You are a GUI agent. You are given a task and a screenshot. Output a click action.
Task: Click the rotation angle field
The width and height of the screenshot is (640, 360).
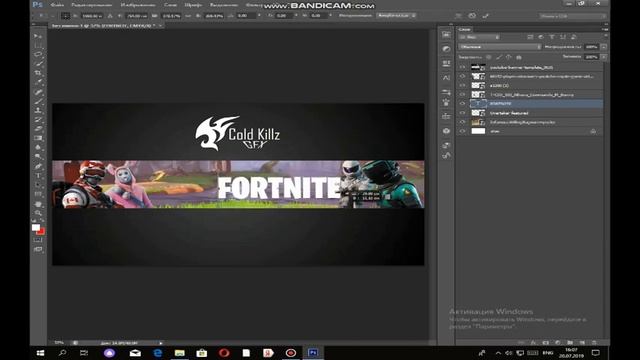coord(246,16)
